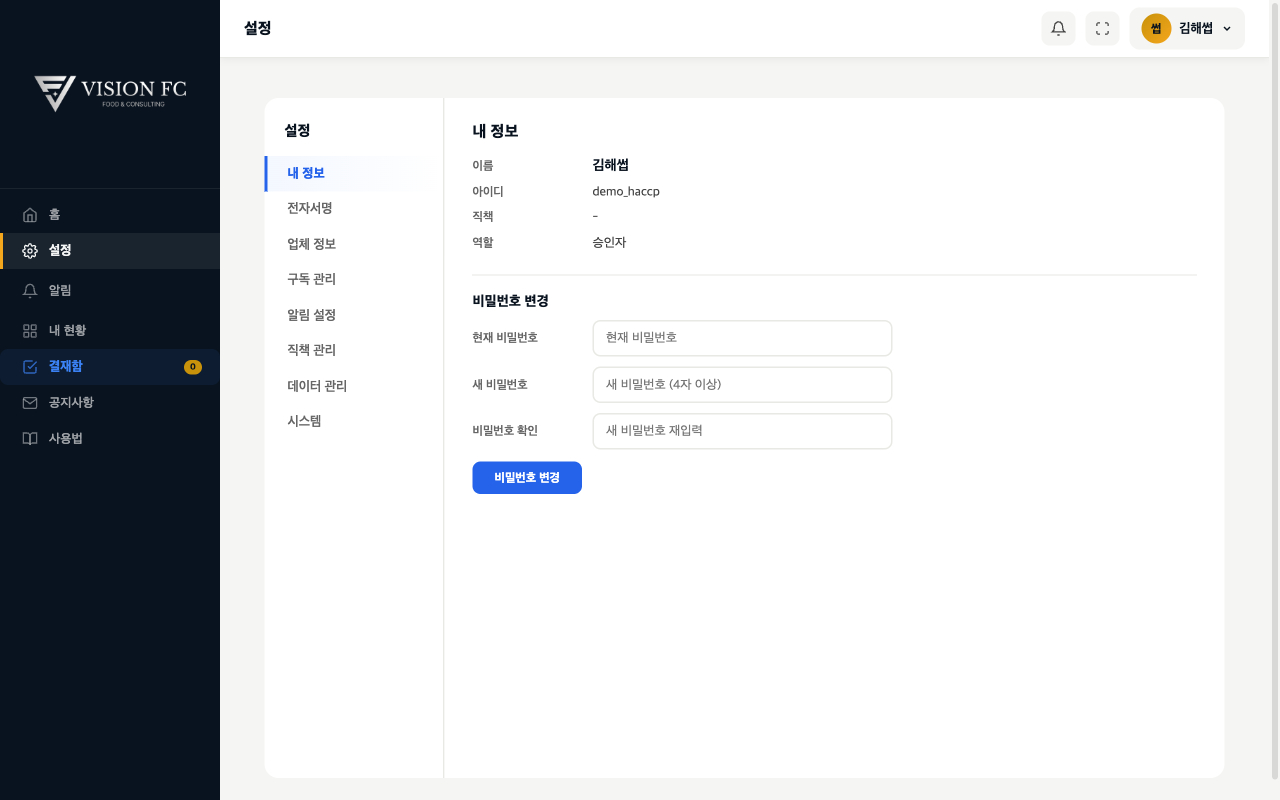Click the 비밀번호 변경 blue button
Viewport: 1280px width, 800px height.
(527, 478)
